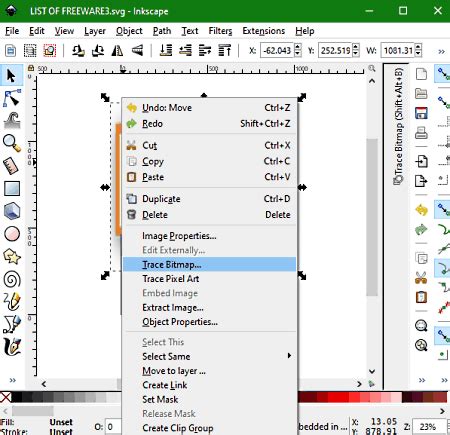Select the Spiral tool

coord(11,279)
